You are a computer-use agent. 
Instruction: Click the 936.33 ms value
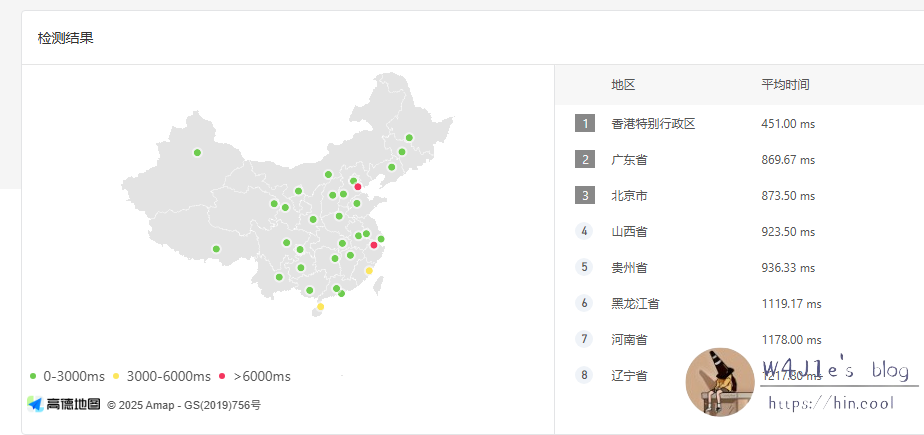788,268
